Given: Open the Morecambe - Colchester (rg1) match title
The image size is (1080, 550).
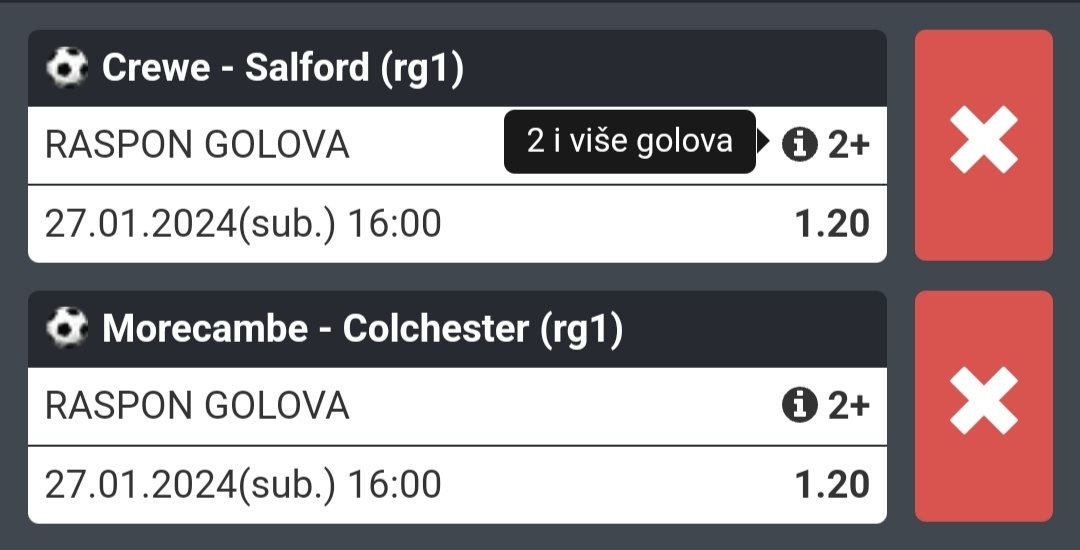Looking at the screenshot, I should 362,329.
